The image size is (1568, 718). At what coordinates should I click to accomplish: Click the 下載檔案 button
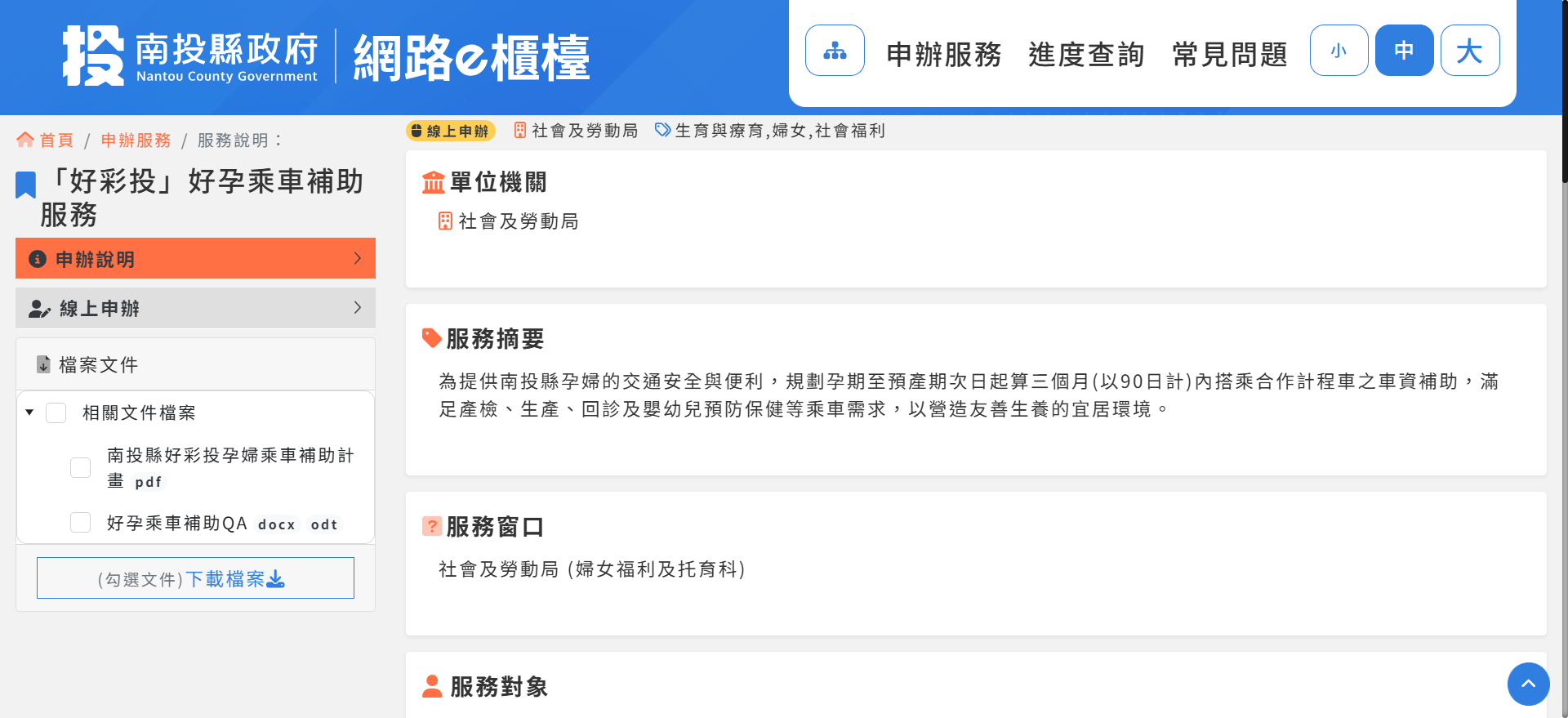195,578
